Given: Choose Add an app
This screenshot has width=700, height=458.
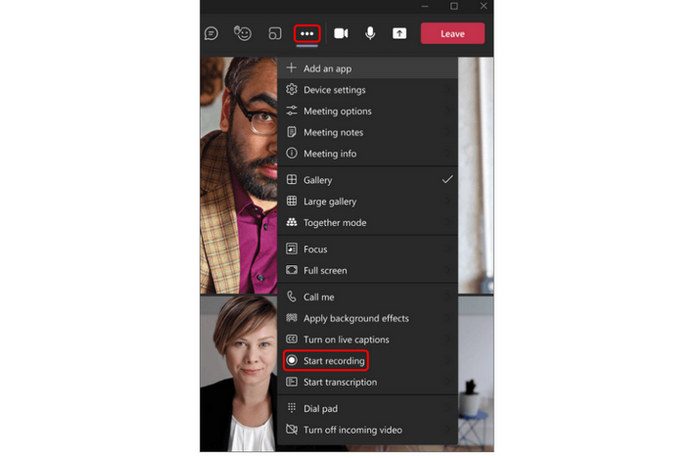Looking at the screenshot, I should coord(367,68).
